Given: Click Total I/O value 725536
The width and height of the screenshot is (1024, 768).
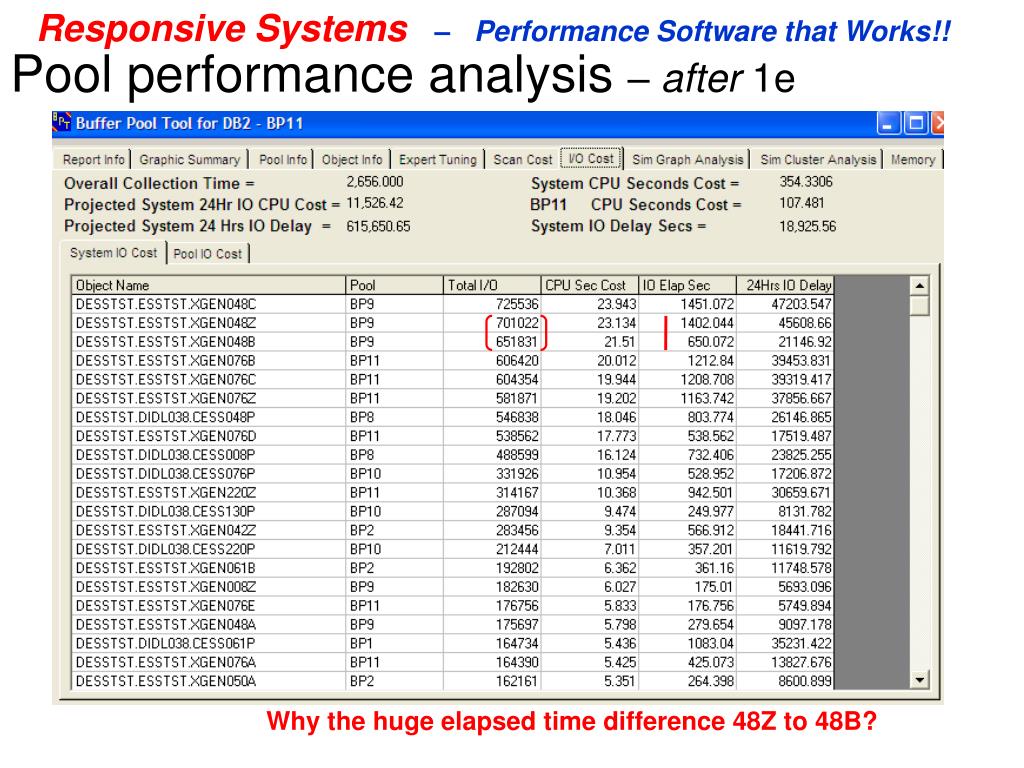Looking at the screenshot, I should click(x=517, y=304).
